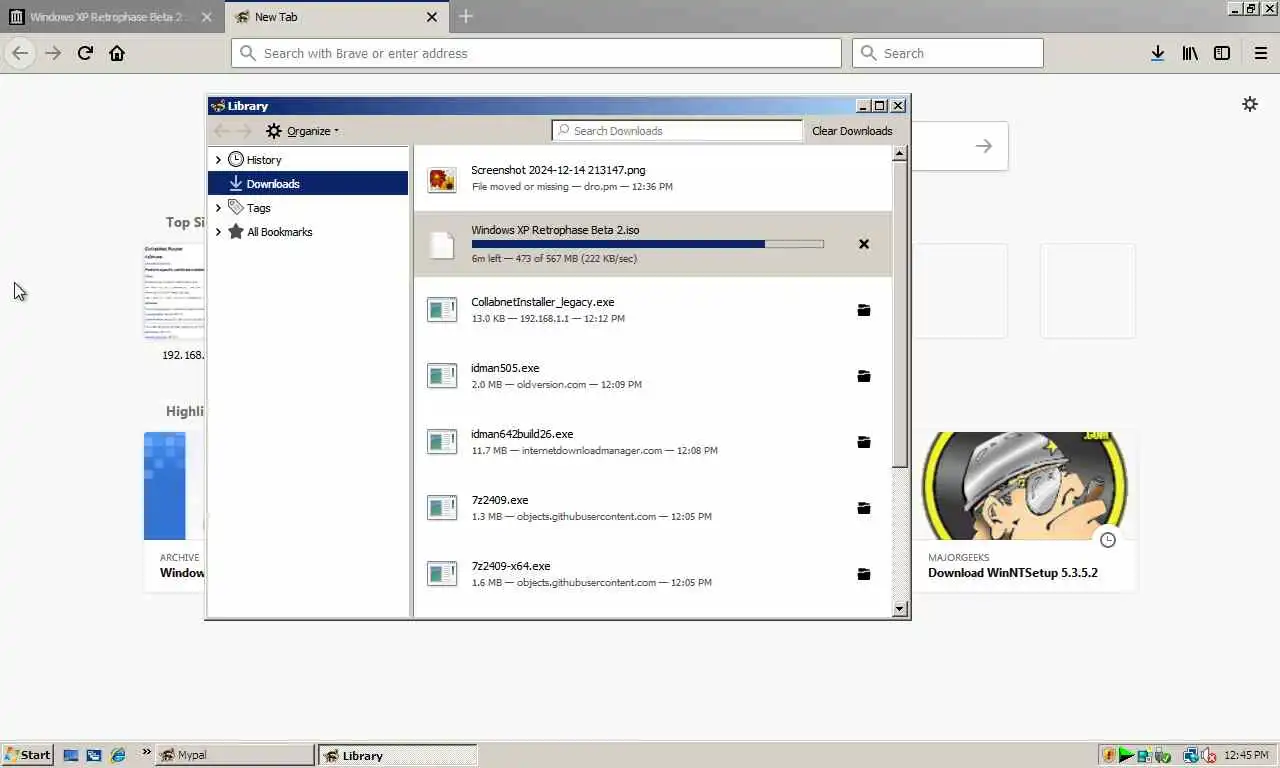Image resolution: width=1280 pixels, height=768 pixels.
Task: Open the Organize dropdown in Library
Action: point(303,131)
